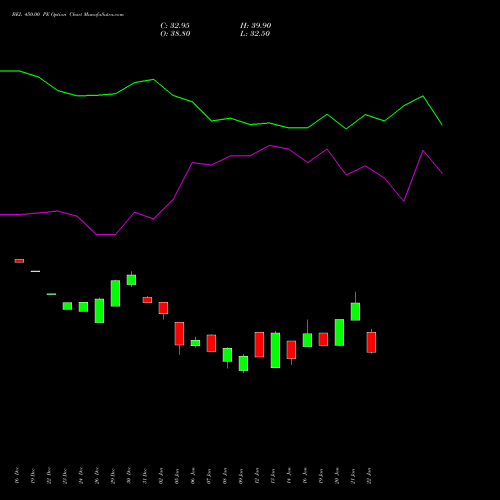The image size is (500, 500).
Task: Click the chart title text with MunafaSutra.com
Action: pos(68,15)
